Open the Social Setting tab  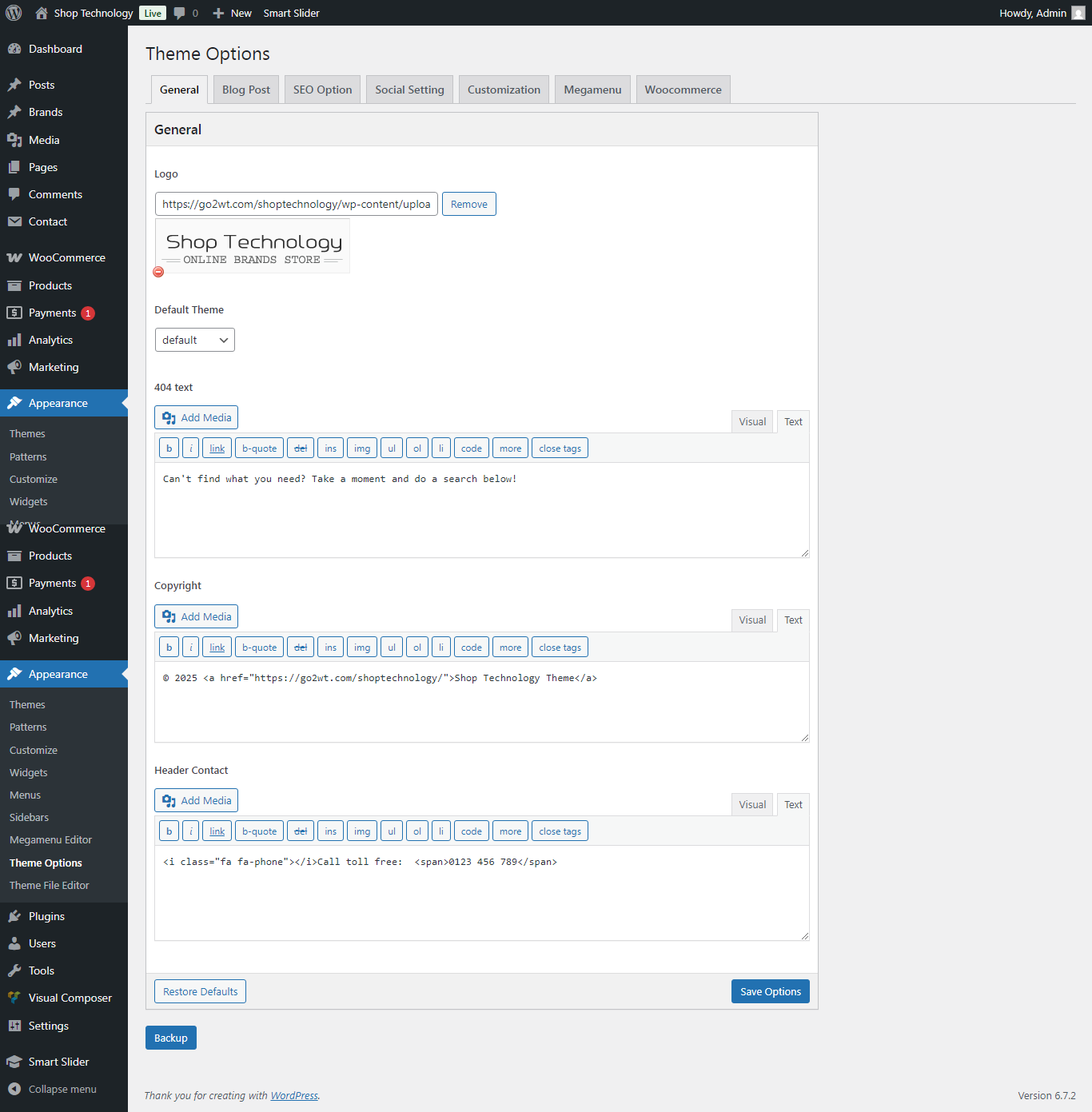[x=409, y=90]
